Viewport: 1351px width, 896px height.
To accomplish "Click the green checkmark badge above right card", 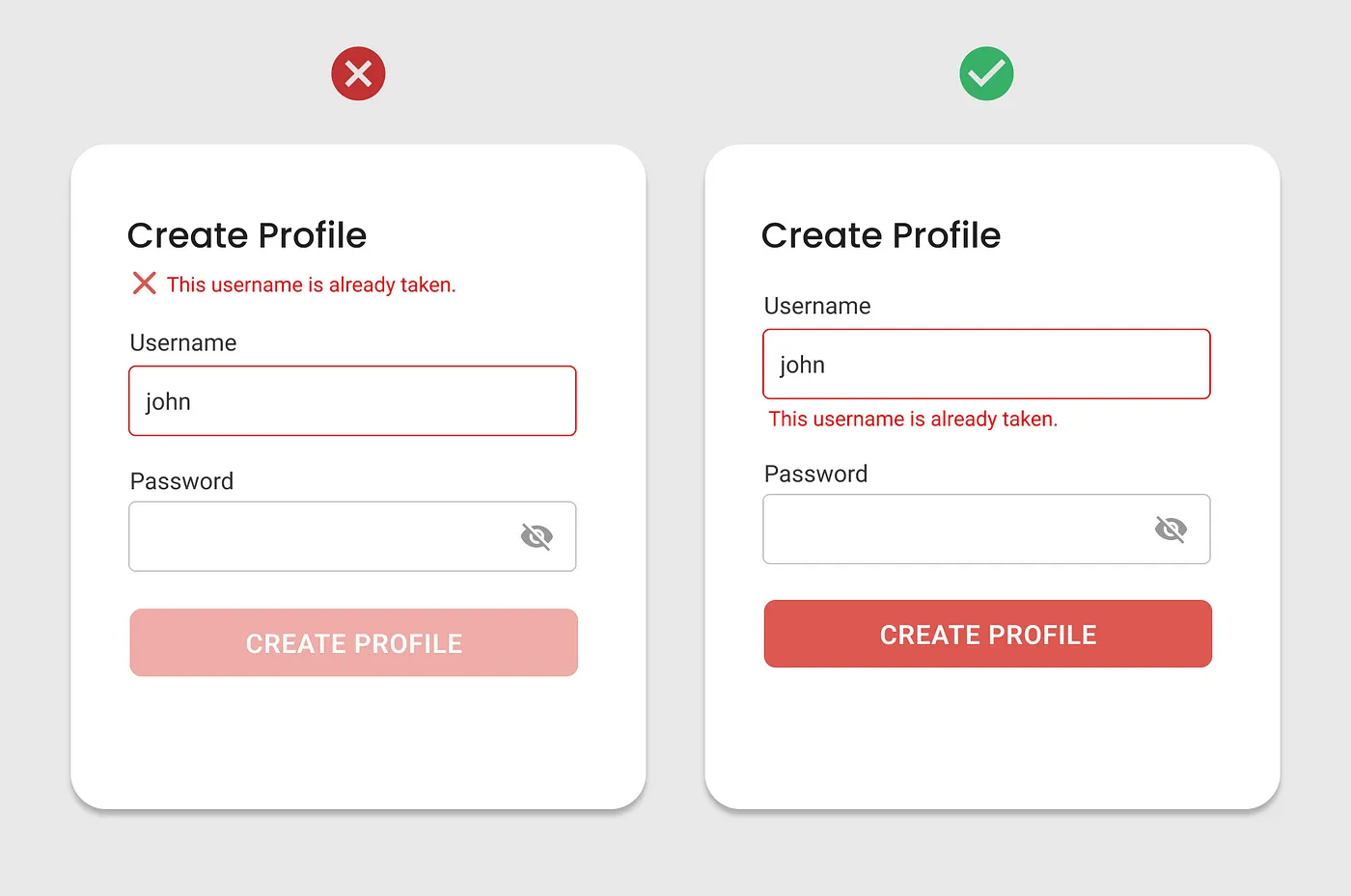I will point(986,73).
